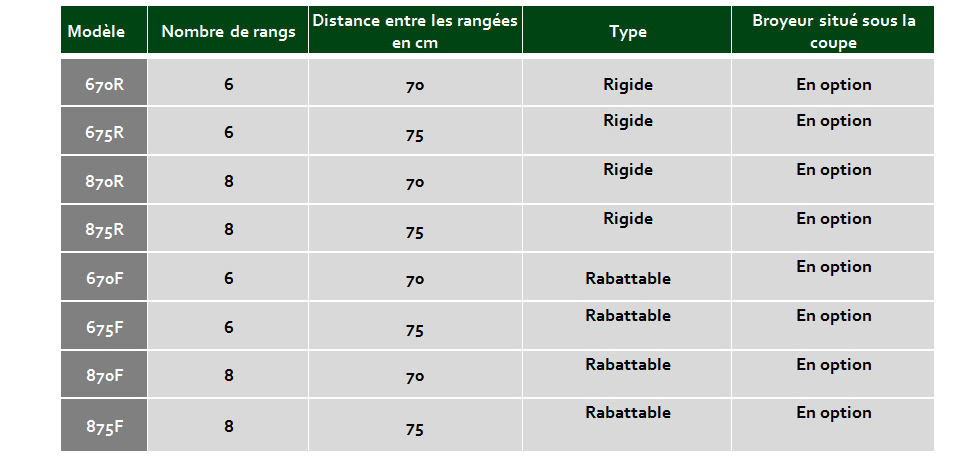Image resolution: width=980 pixels, height=458 pixels.
Task: Select the Type column header
Action: (627, 30)
